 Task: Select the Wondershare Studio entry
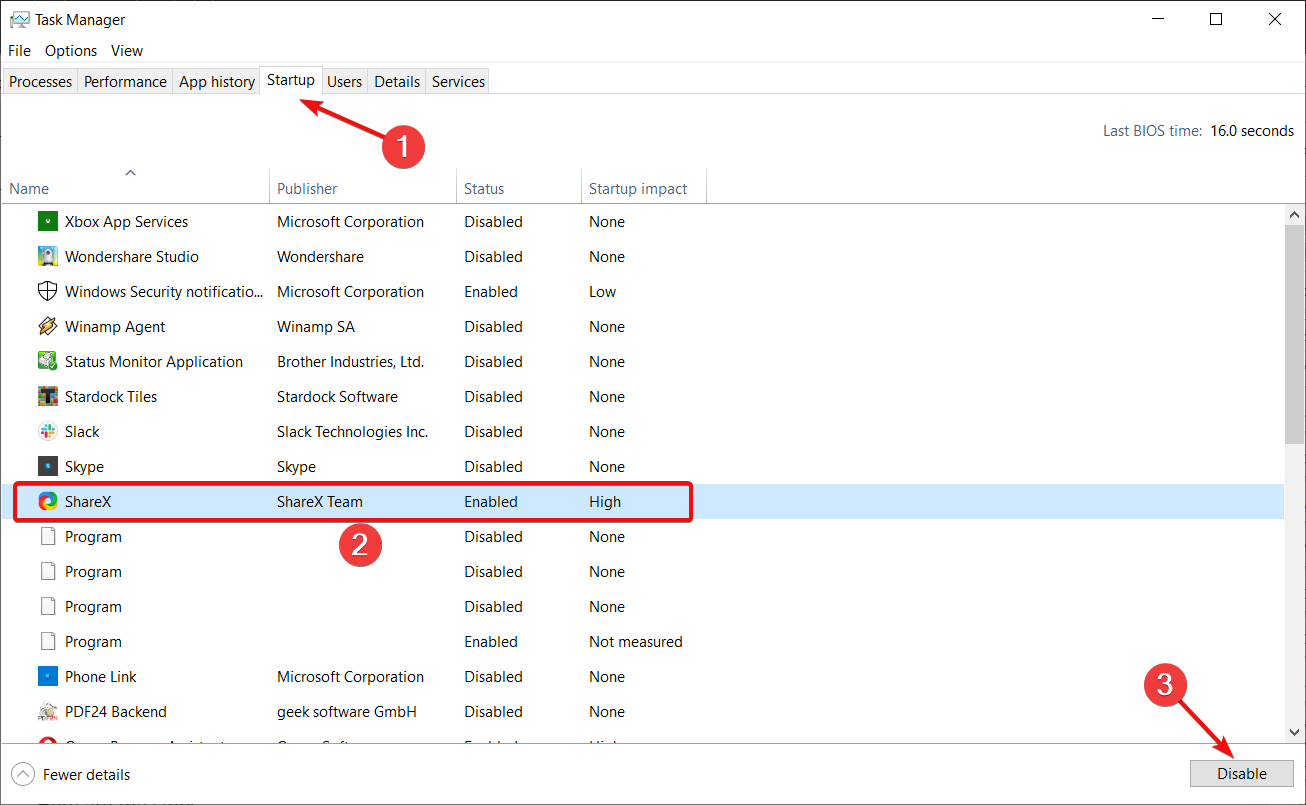click(132, 257)
